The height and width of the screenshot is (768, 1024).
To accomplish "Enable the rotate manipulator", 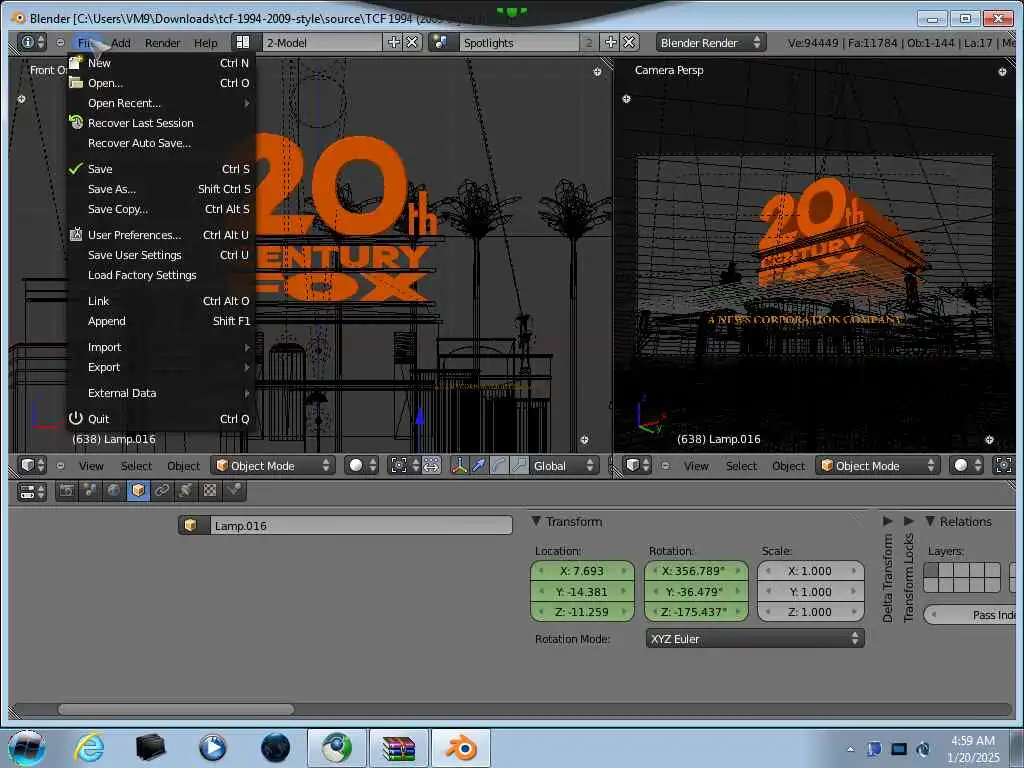I will (499, 466).
